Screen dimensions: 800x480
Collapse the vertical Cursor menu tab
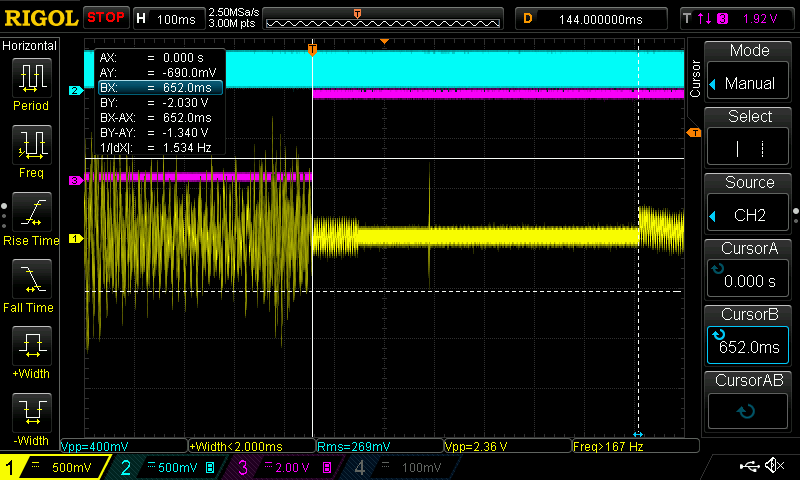coord(694,78)
